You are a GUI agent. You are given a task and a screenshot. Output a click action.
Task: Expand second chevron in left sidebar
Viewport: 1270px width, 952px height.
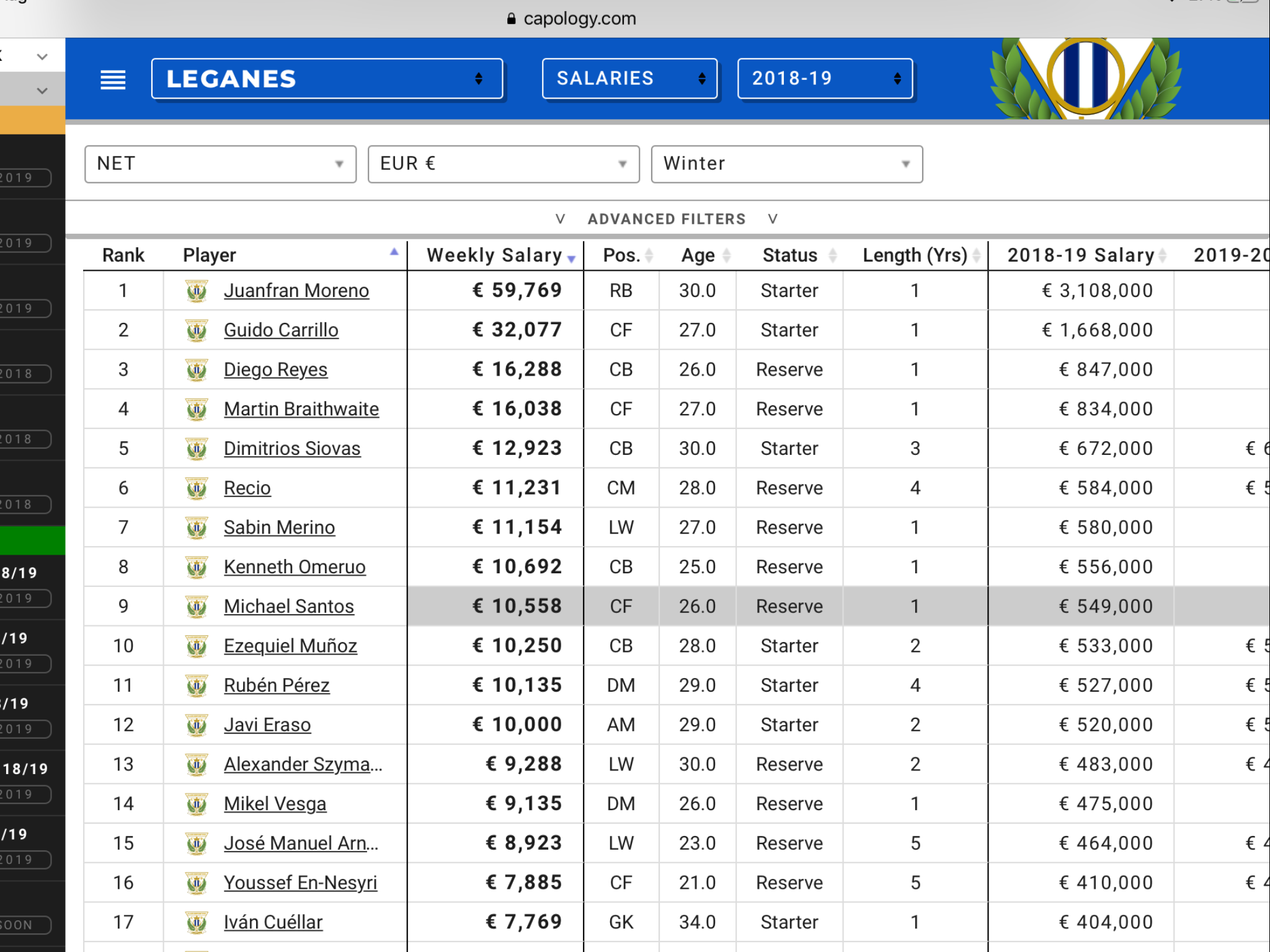point(42,91)
